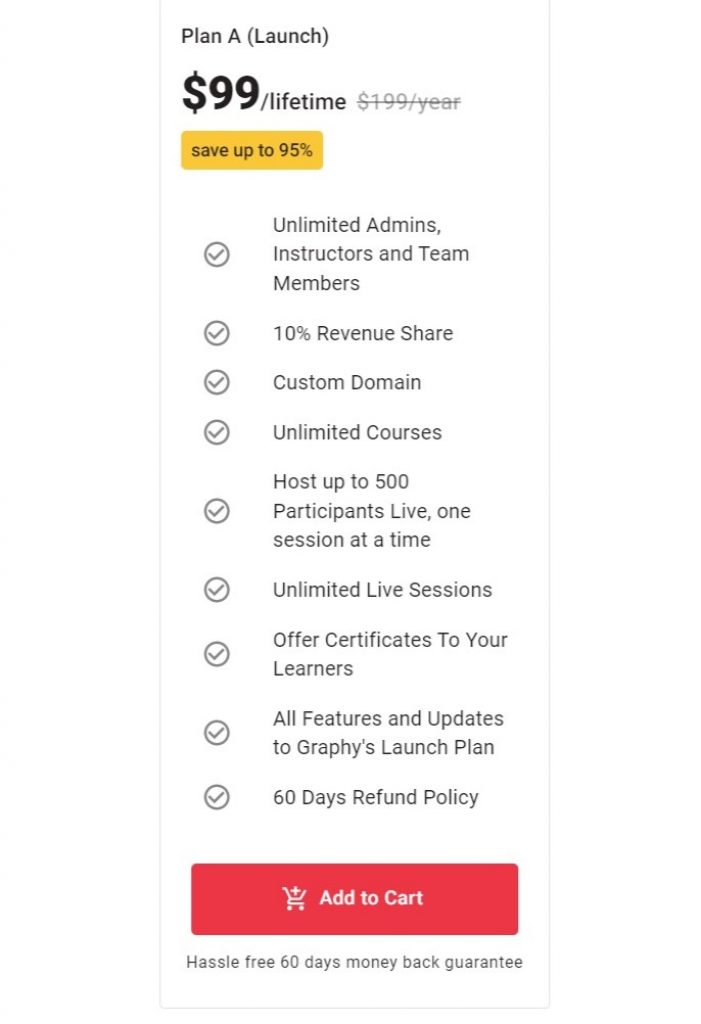The height and width of the screenshot is (1024, 701).
Task: Click the Custom Domain checkmark icon
Action: point(216,382)
